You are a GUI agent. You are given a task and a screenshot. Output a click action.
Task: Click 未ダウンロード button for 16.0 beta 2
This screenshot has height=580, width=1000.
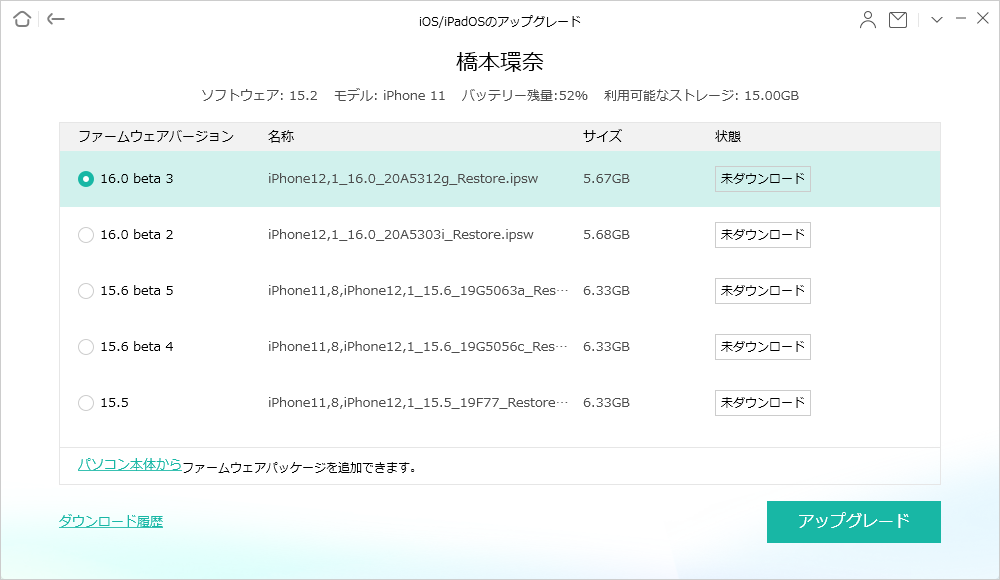(763, 235)
